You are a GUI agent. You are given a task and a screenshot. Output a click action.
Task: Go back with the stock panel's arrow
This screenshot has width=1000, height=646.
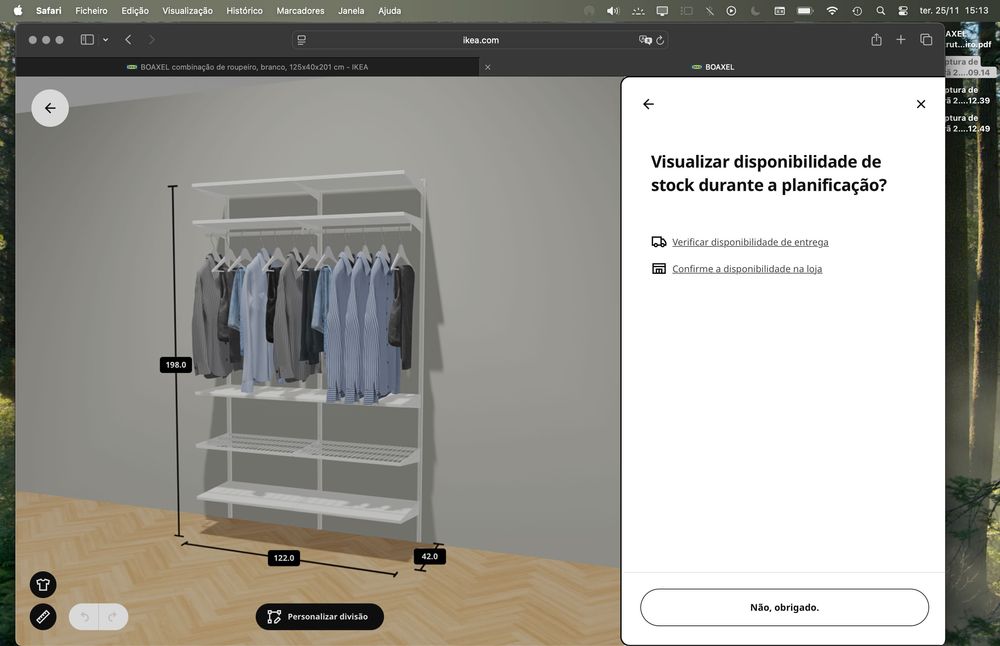coord(649,104)
